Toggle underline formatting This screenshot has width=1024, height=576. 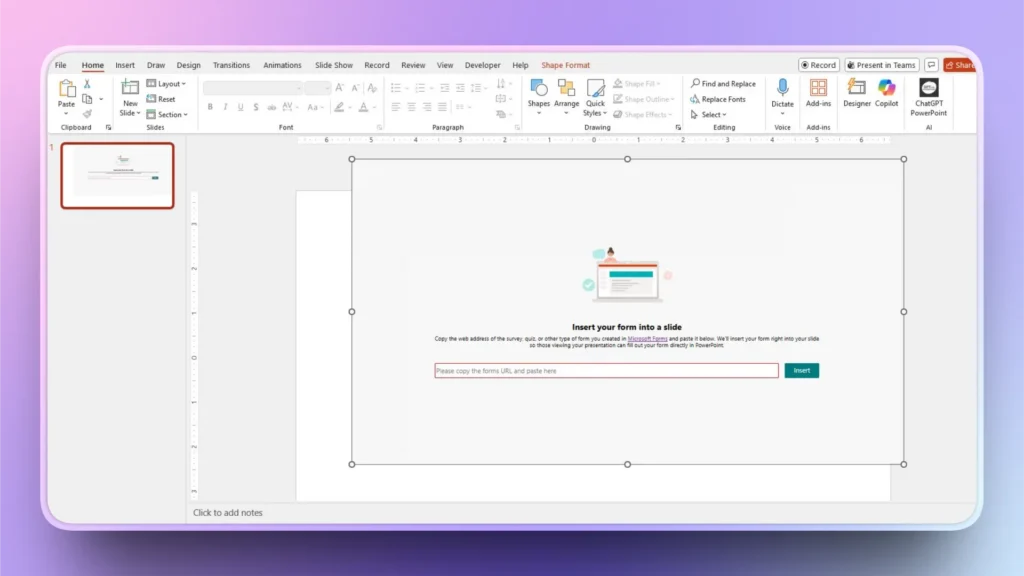pos(241,107)
